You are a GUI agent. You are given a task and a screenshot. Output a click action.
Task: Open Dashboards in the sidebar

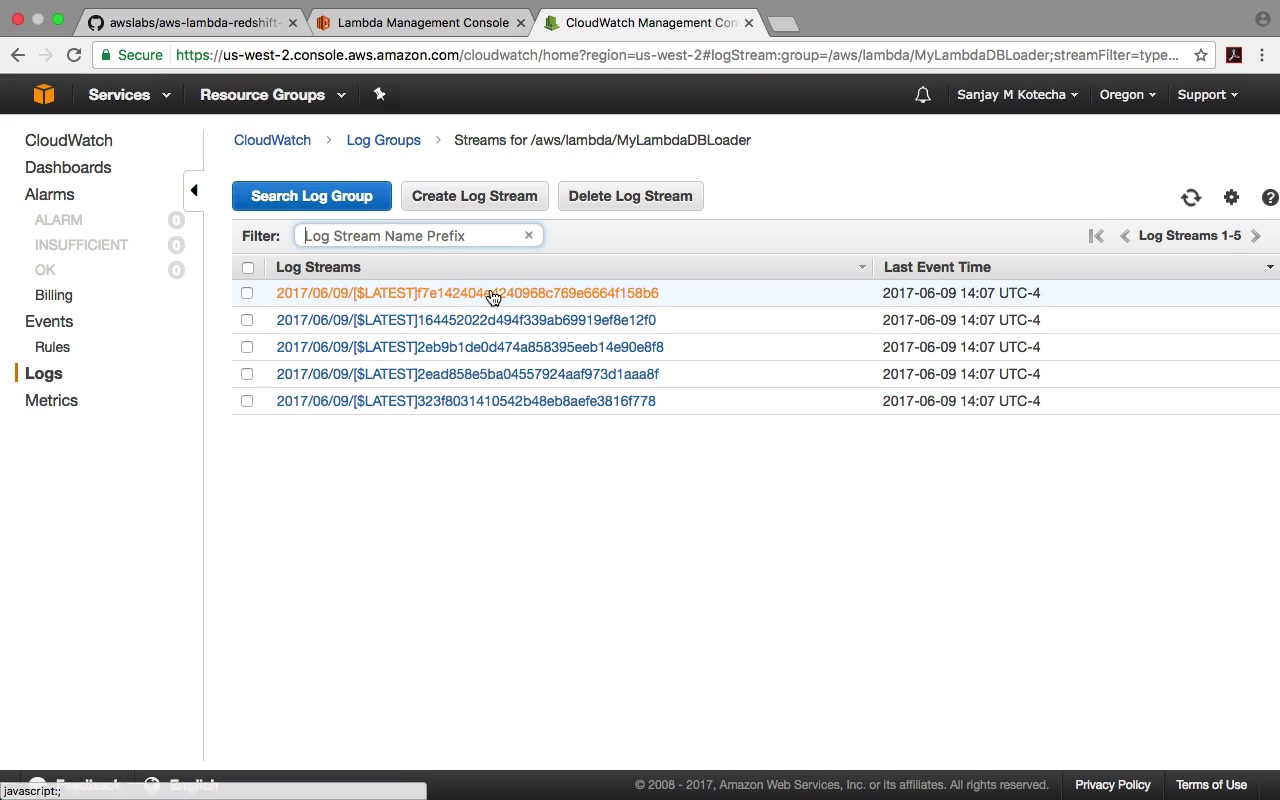pyautogui.click(x=68, y=167)
